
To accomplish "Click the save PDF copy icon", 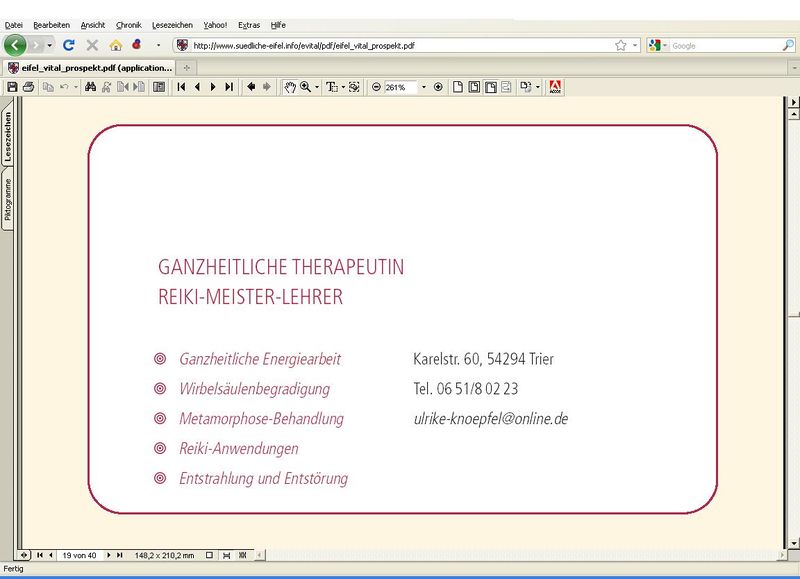I will coord(12,87).
